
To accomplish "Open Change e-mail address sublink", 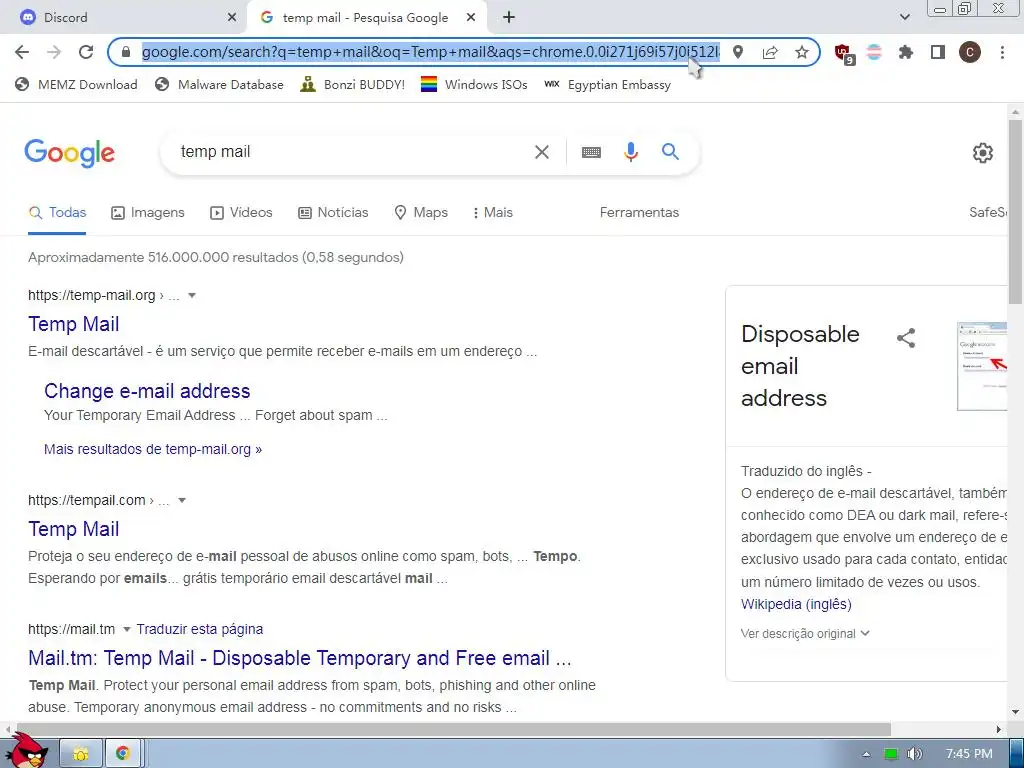I will tap(147, 391).
